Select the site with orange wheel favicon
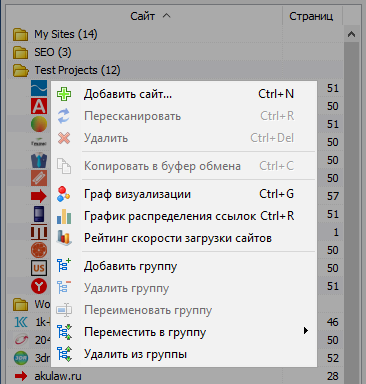 pyautogui.click(x=39, y=250)
